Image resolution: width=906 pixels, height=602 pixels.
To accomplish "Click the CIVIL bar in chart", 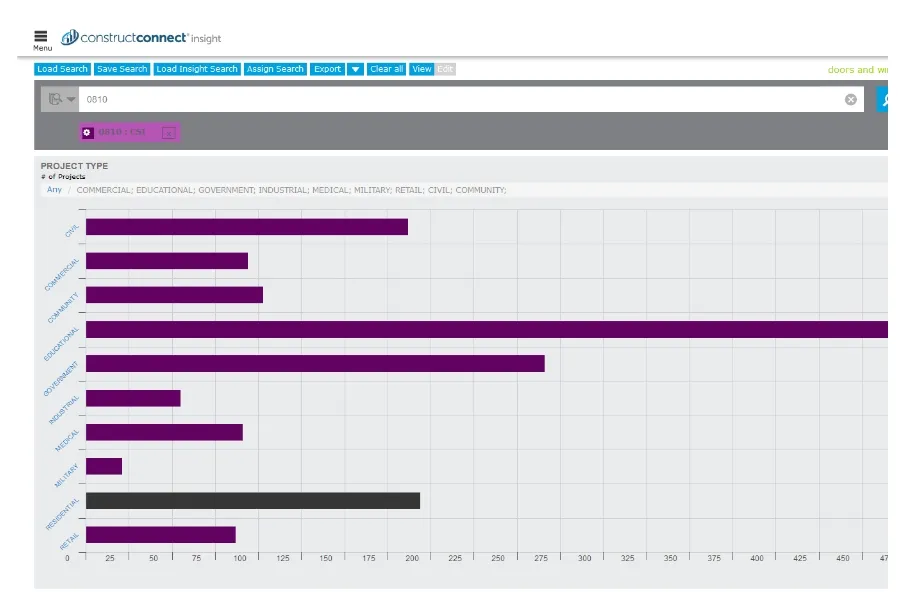I will (x=247, y=226).
